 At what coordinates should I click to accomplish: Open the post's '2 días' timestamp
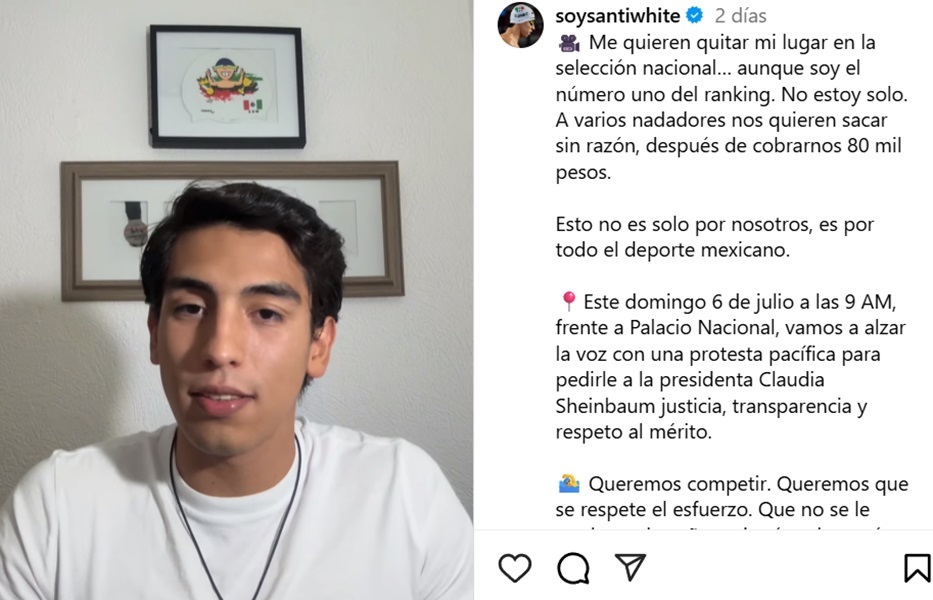tap(740, 15)
